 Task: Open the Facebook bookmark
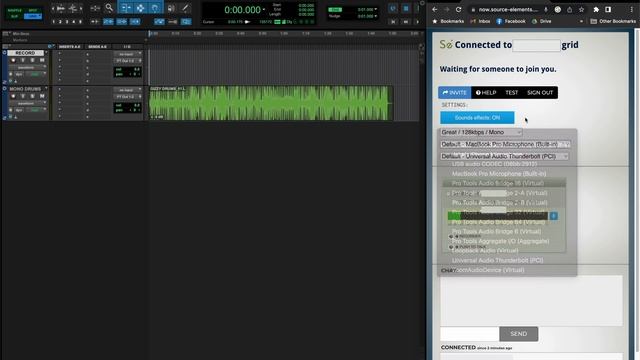(511, 21)
